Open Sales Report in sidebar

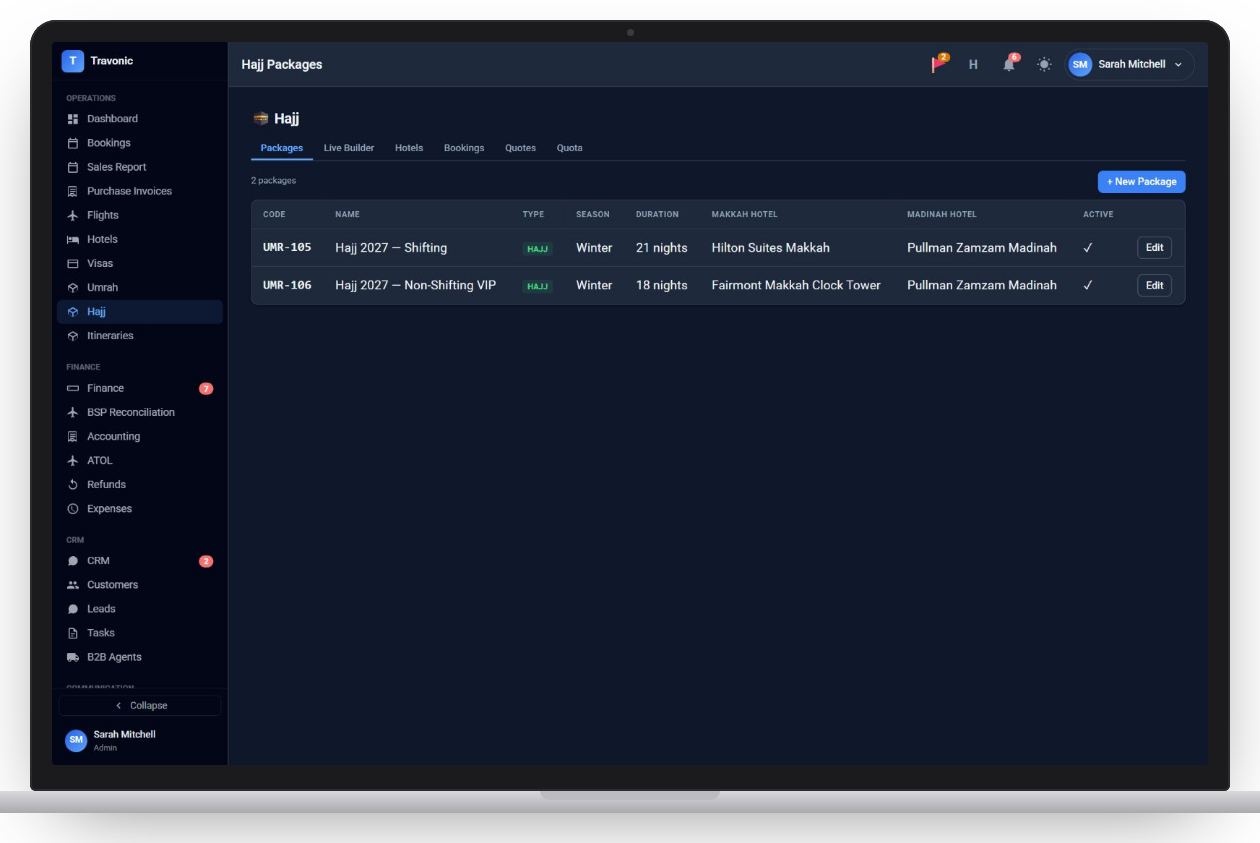point(140,167)
